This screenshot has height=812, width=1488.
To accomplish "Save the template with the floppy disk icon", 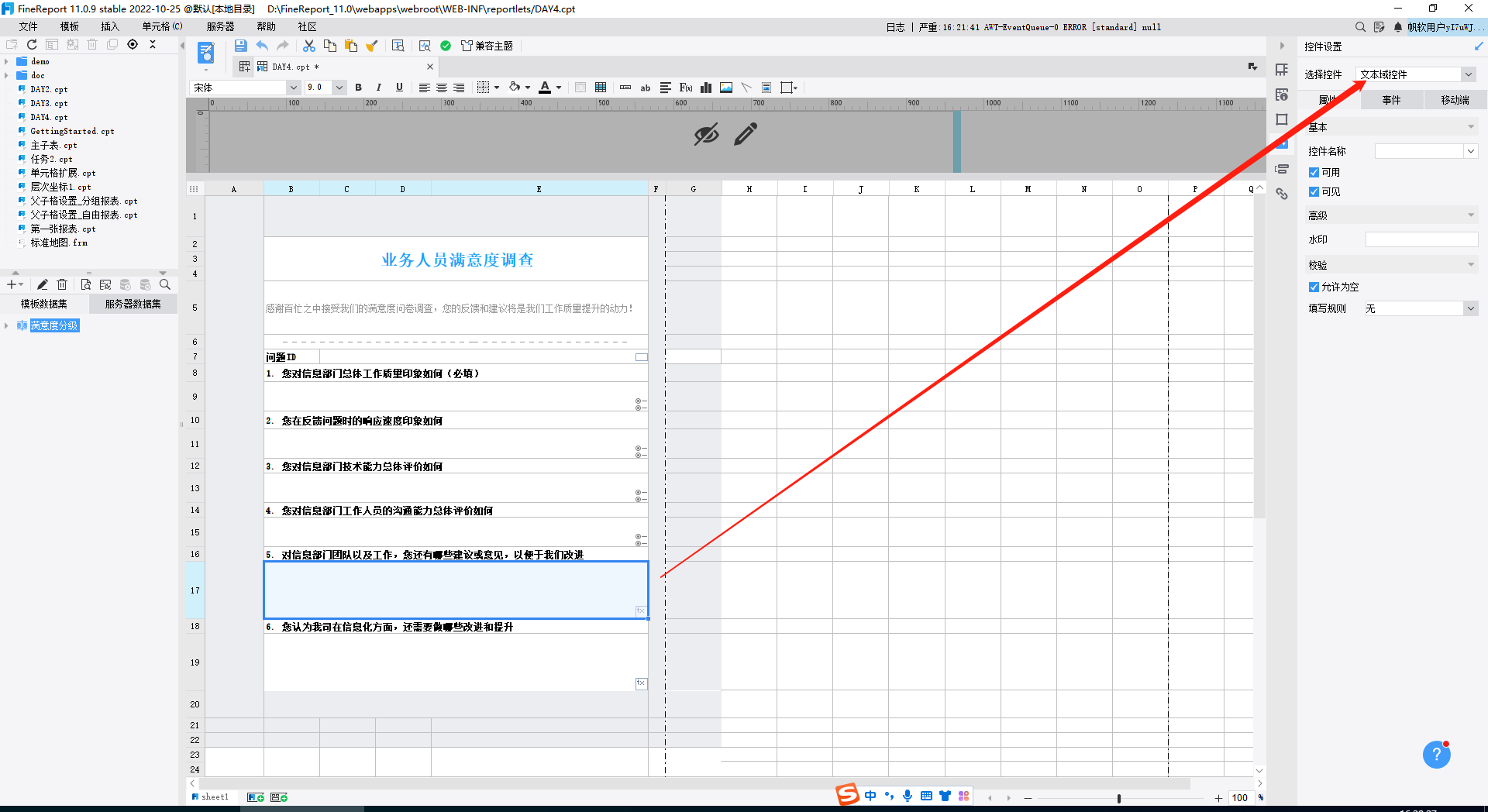I will tap(241, 46).
